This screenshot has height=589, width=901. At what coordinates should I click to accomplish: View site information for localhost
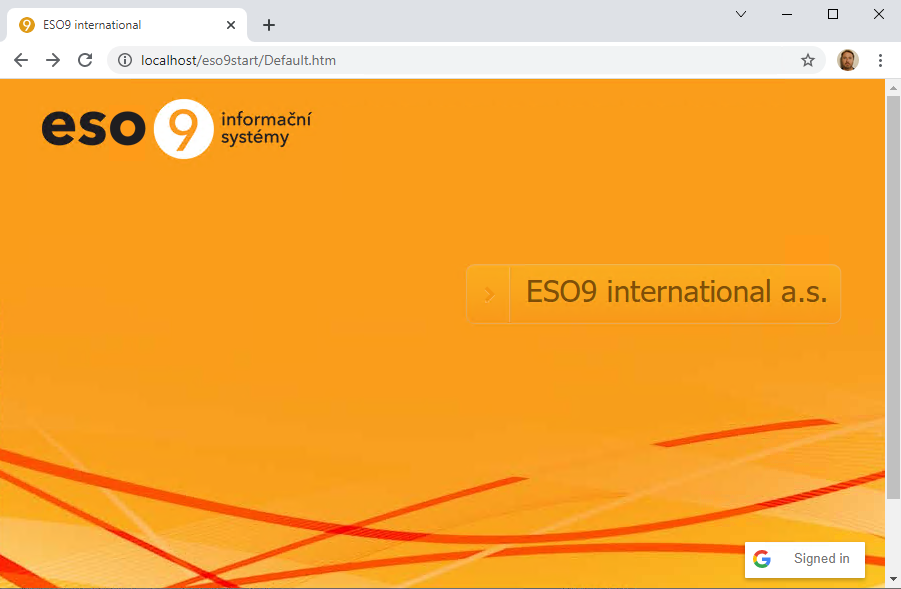pos(125,60)
